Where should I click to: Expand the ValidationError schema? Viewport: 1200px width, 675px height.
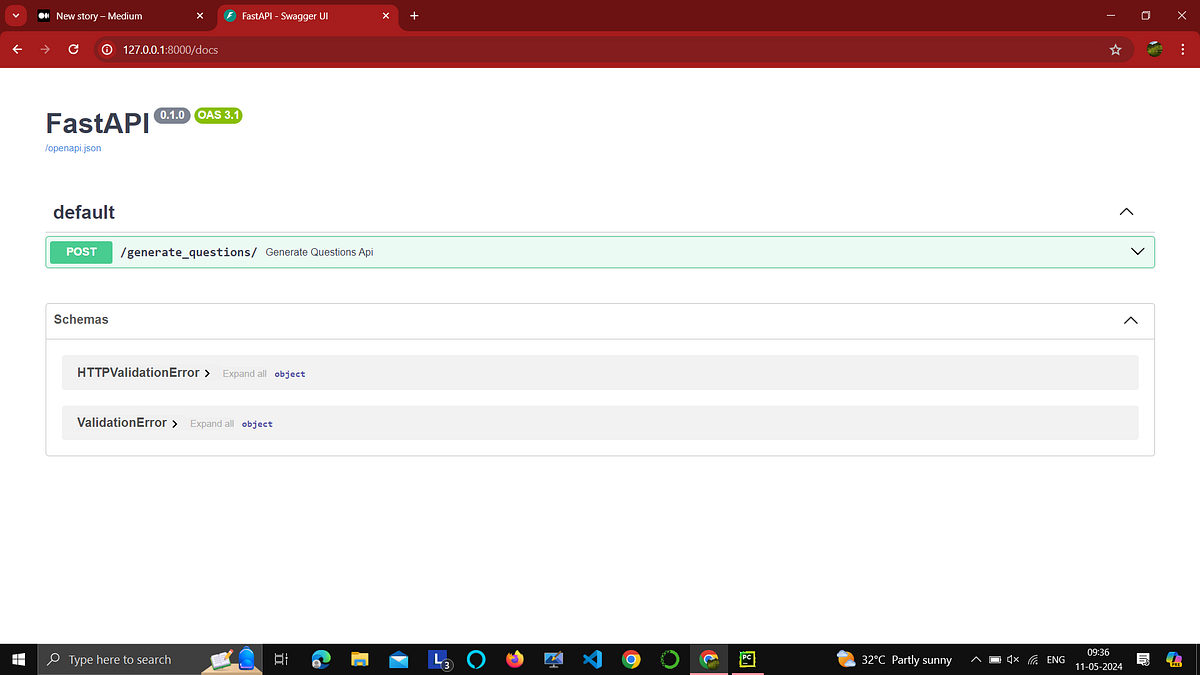[124, 422]
